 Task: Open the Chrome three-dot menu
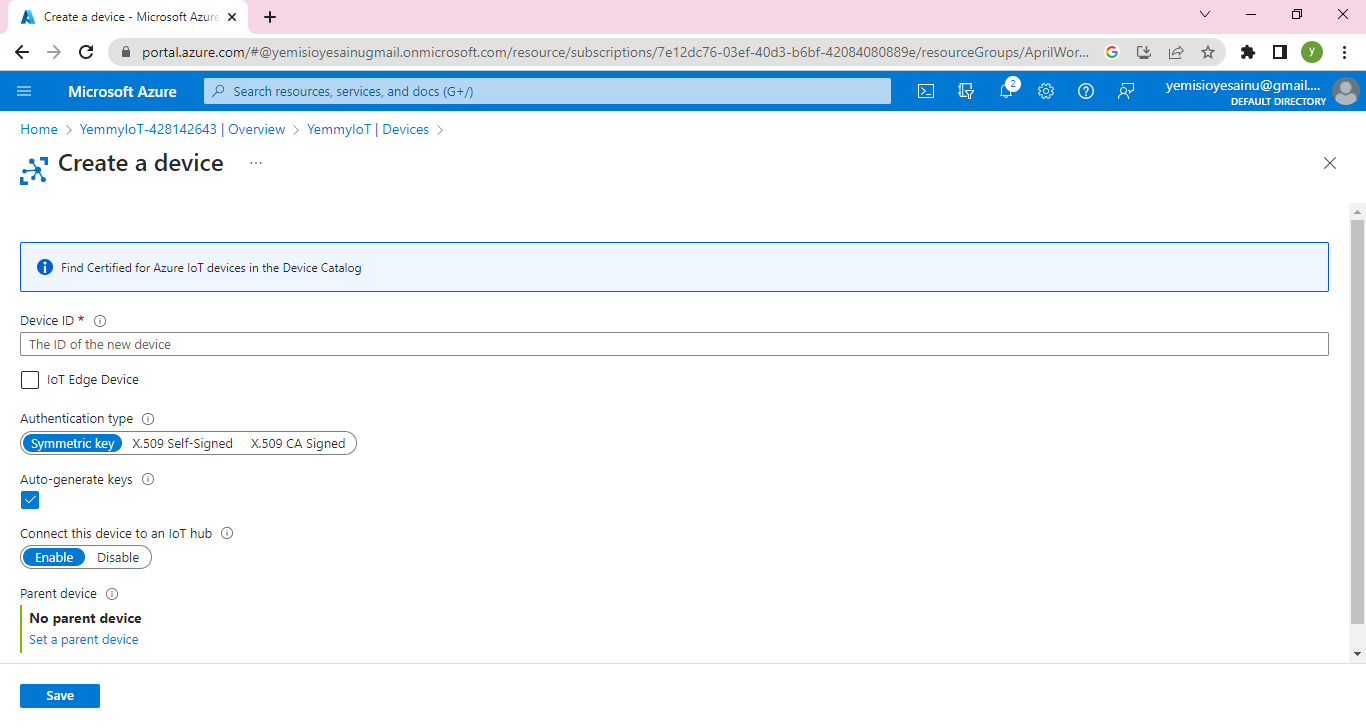point(1344,52)
